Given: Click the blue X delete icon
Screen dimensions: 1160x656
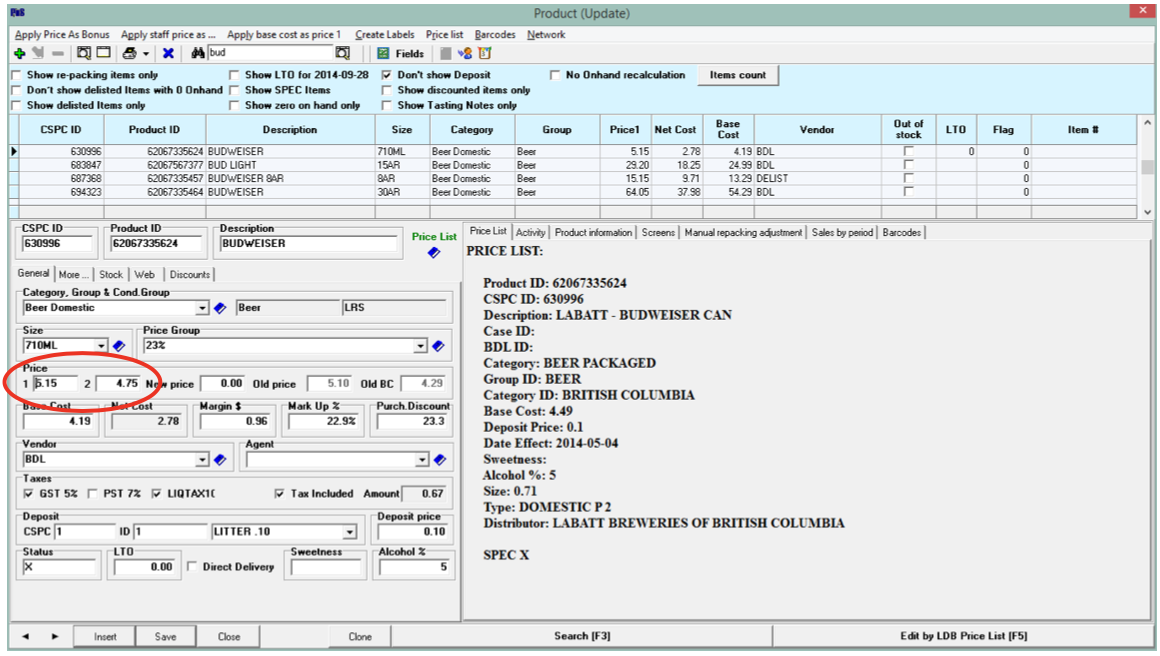Looking at the screenshot, I should click(169, 53).
